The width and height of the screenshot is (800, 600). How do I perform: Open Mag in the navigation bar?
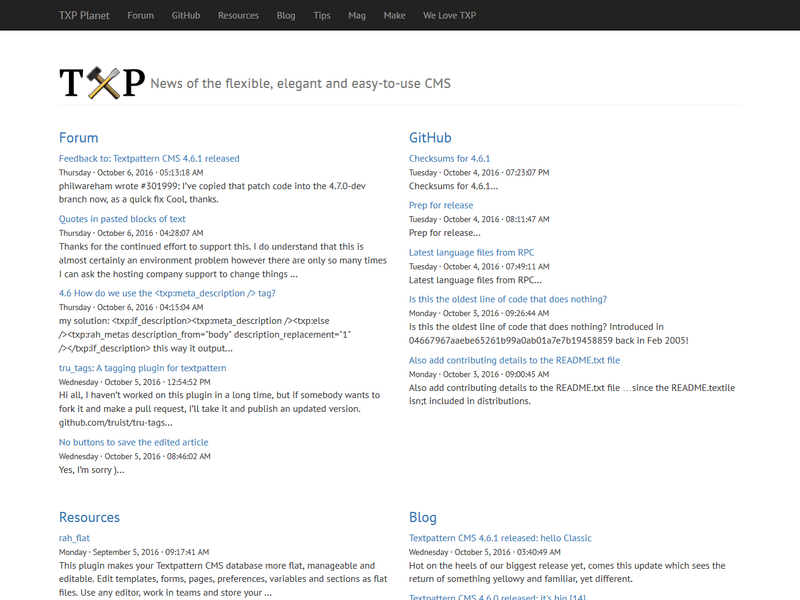tap(357, 15)
